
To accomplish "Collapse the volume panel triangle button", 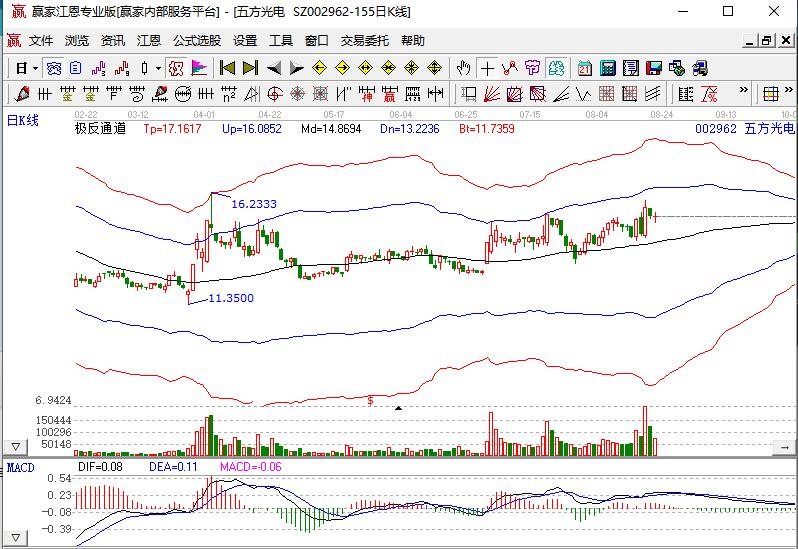I will click(x=16, y=447).
